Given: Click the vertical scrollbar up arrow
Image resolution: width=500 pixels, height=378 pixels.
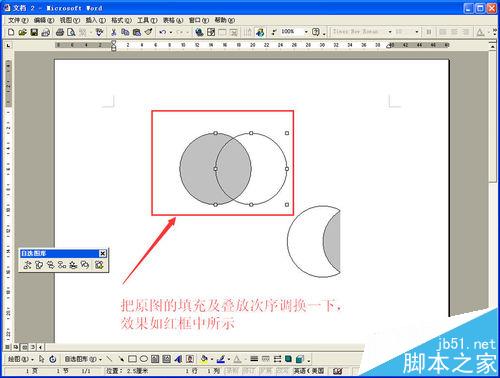Looking at the screenshot, I should 492,46.
